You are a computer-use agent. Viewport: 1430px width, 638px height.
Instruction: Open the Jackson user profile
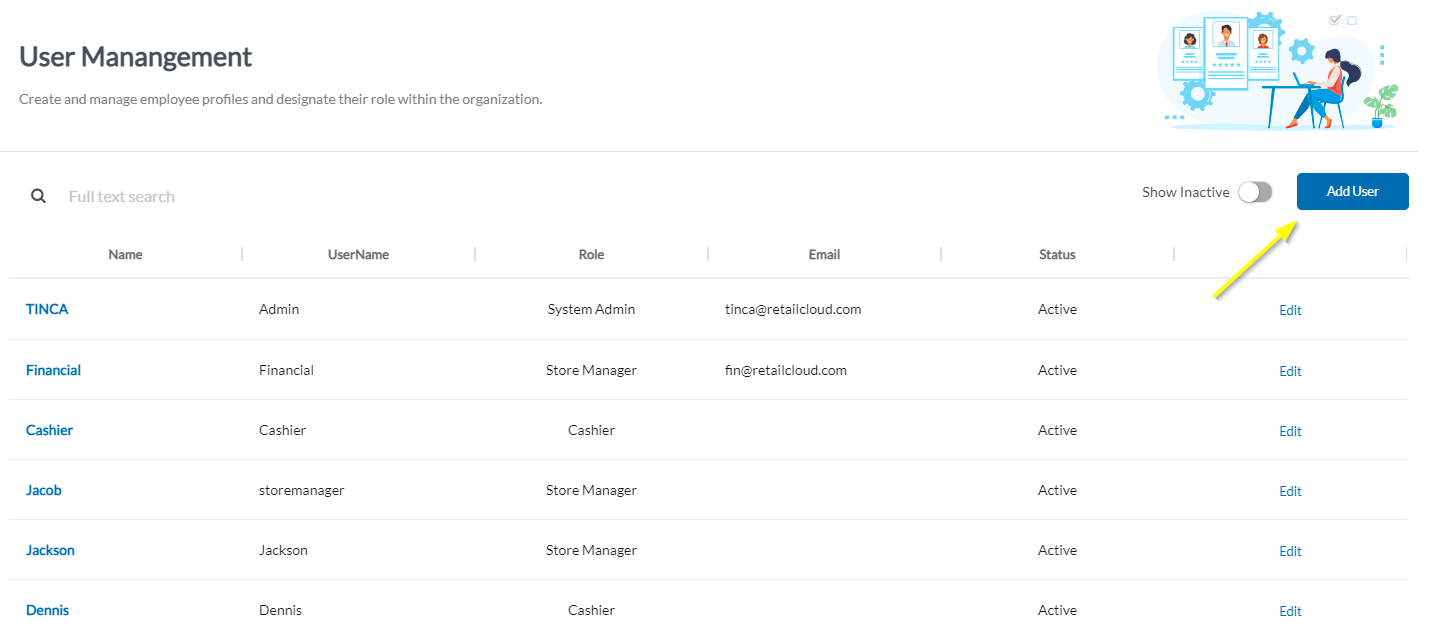(50, 550)
